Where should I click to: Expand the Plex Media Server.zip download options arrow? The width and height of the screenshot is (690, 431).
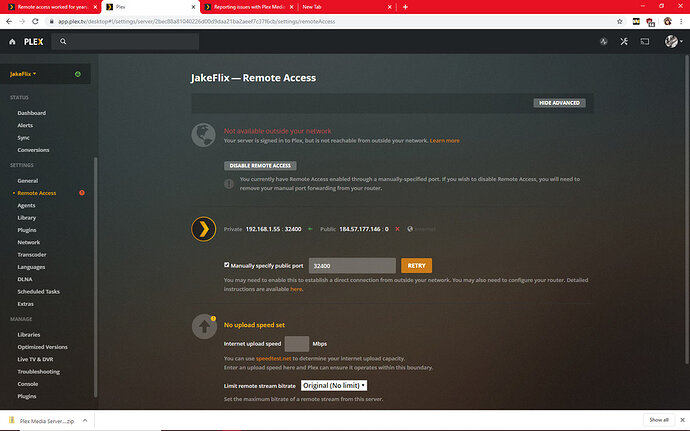click(x=85, y=420)
